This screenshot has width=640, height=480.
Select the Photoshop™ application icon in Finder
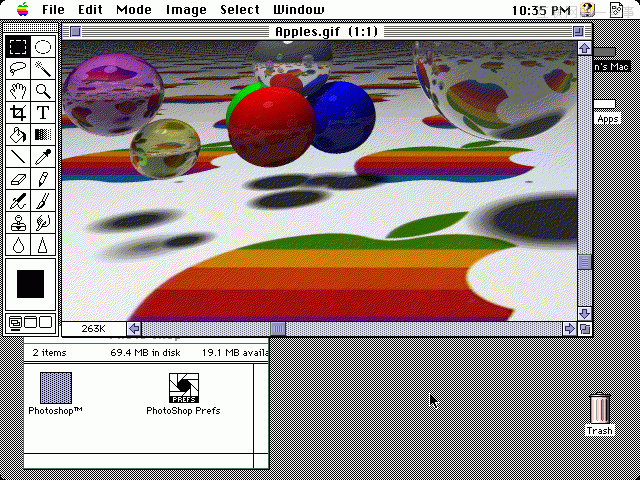(56, 387)
